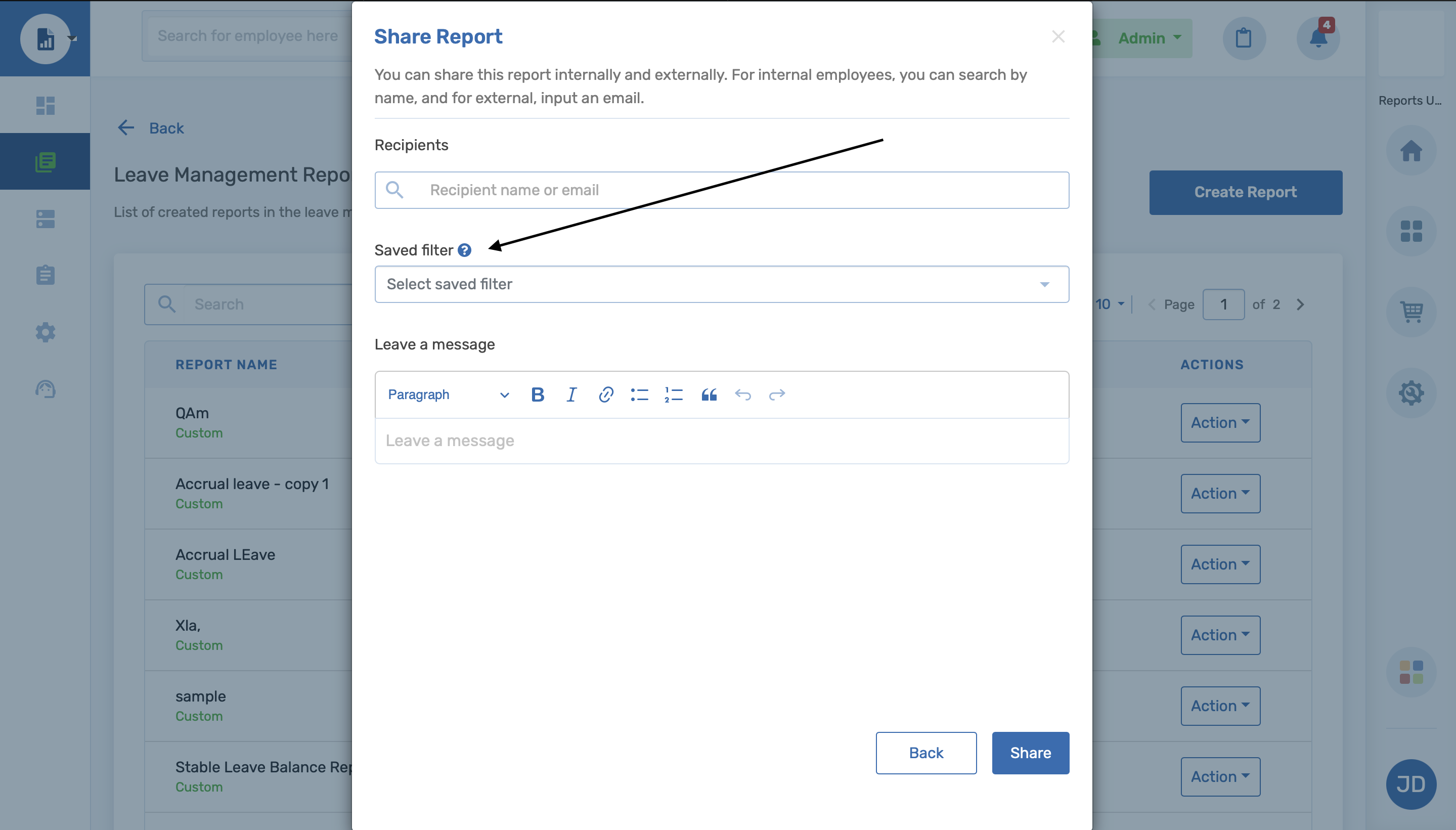Screen dimensions: 1456x830
Task: Select the reports icon in left sidebar
Action: click(45, 161)
